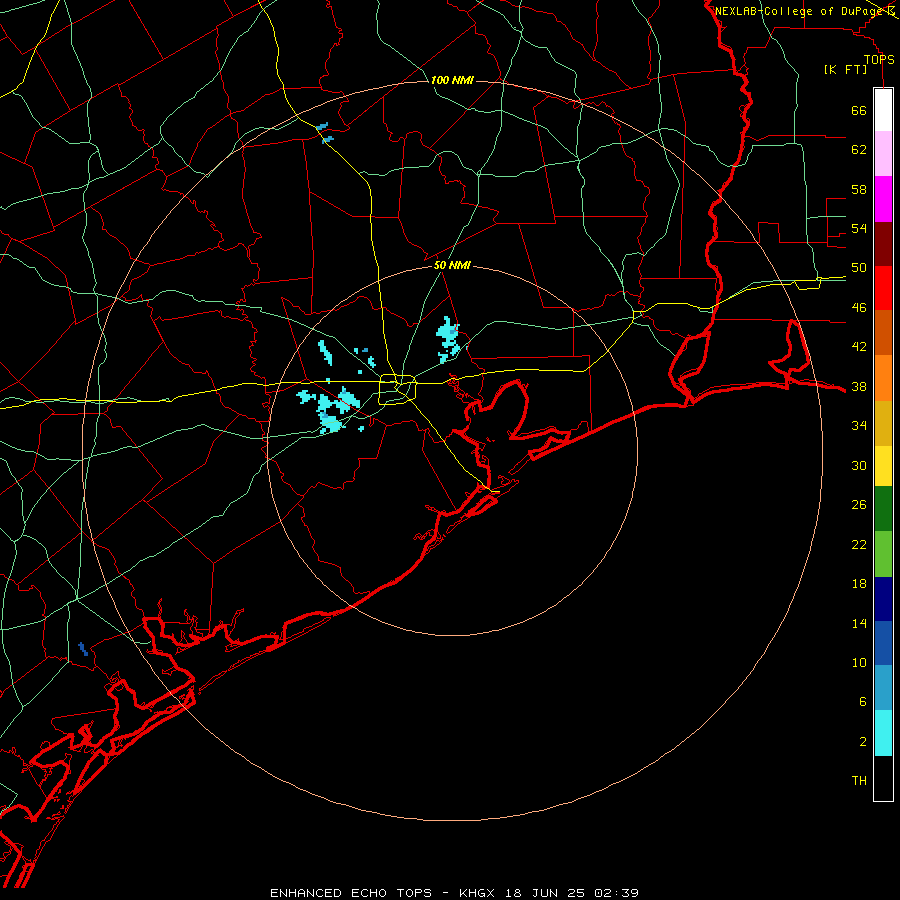Viewport: 900px width, 900px height.
Task: Click the legend value "62"
Action: (859, 150)
